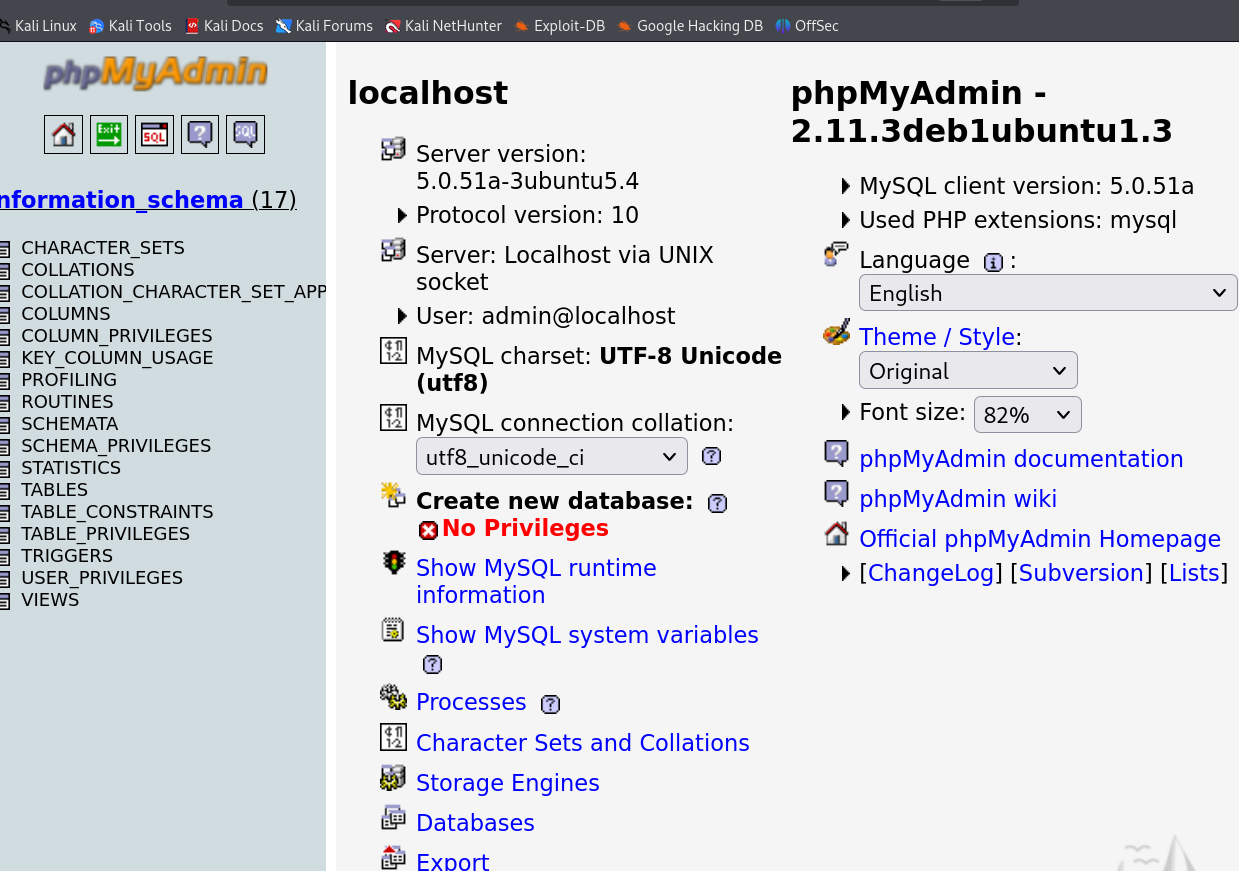This screenshot has width=1239, height=871.
Task: Click the info icon beside Language
Action: click(x=993, y=262)
